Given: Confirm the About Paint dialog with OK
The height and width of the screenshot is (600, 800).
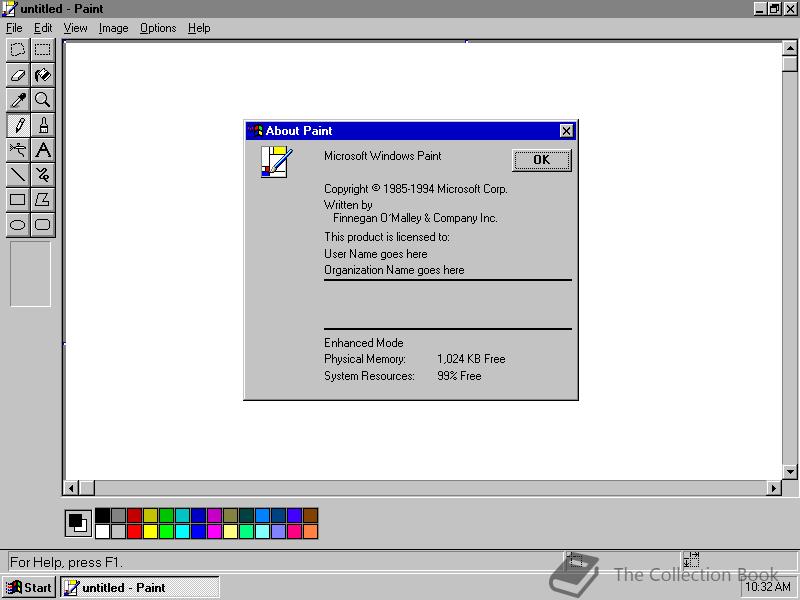Looking at the screenshot, I should coord(541,160).
